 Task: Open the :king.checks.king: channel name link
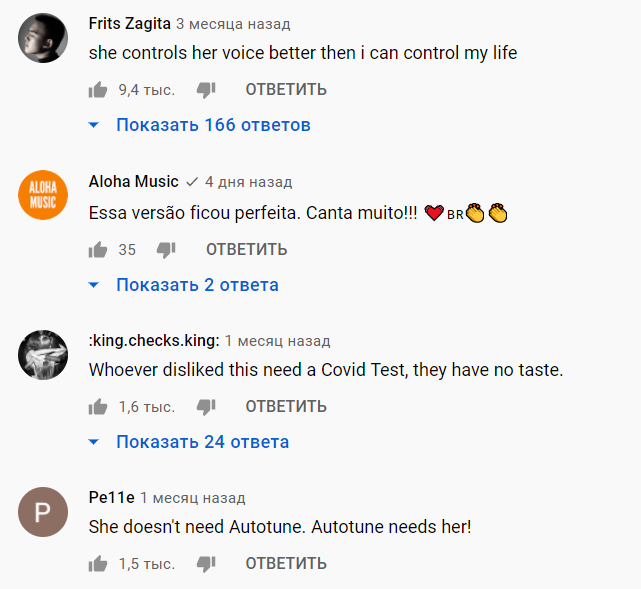(x=154, y=341)
